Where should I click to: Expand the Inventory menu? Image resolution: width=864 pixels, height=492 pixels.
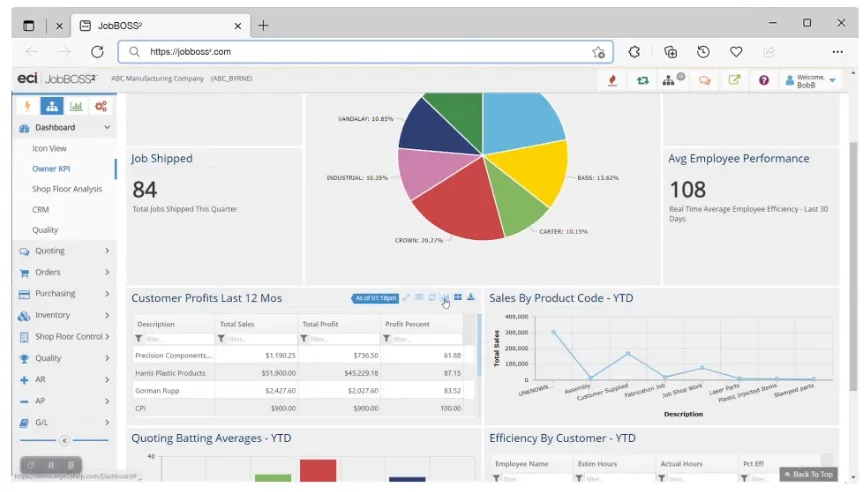pyautogui.click(x=65, y=315)
